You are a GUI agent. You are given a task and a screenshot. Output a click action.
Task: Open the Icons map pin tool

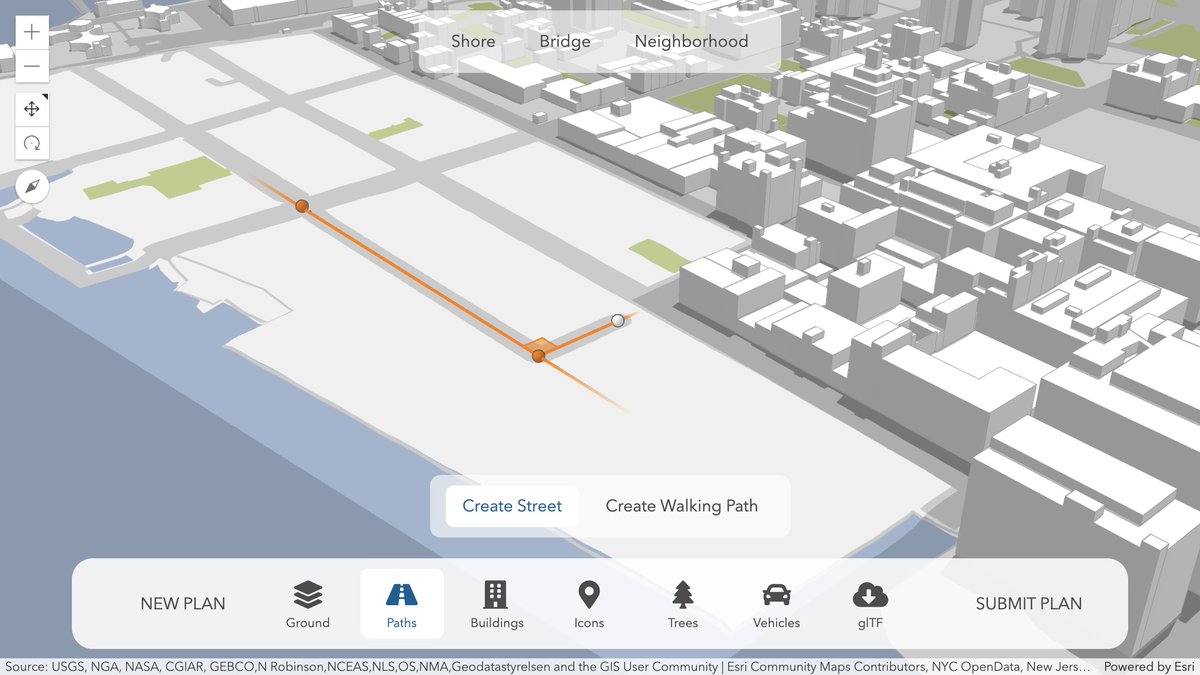click(589, 595)
